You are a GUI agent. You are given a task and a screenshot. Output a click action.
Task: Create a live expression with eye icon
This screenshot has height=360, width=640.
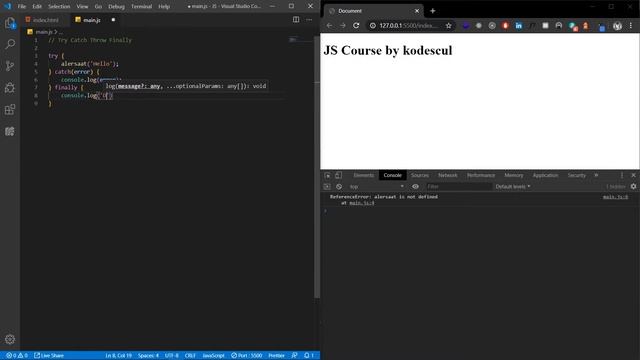pos(415,187)
